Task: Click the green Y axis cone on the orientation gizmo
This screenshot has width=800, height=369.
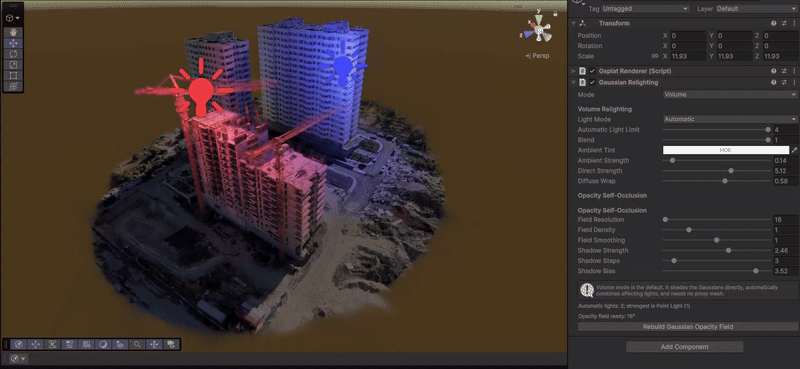Action: (x=540, y=20)
